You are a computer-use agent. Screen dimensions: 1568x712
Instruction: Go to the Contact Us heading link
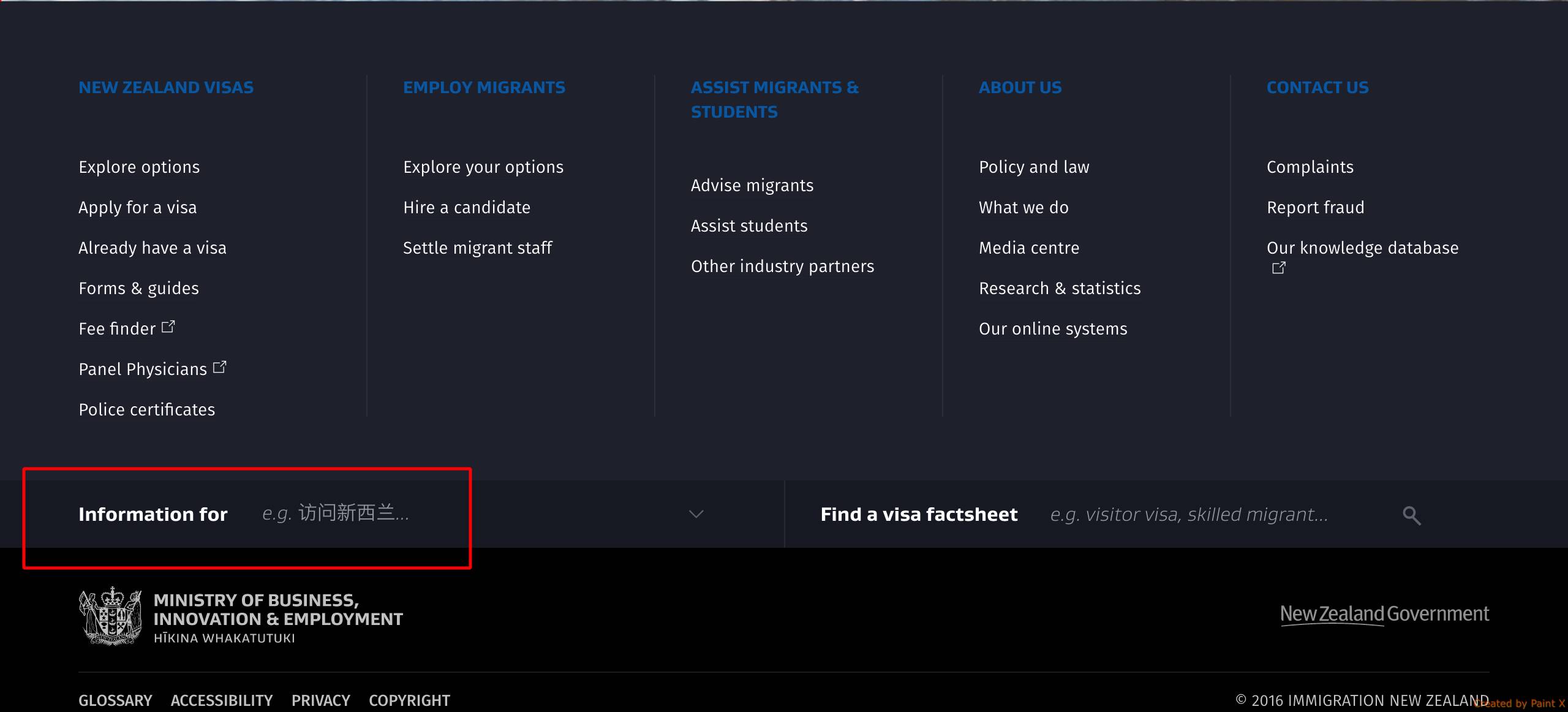(1317, 88)
